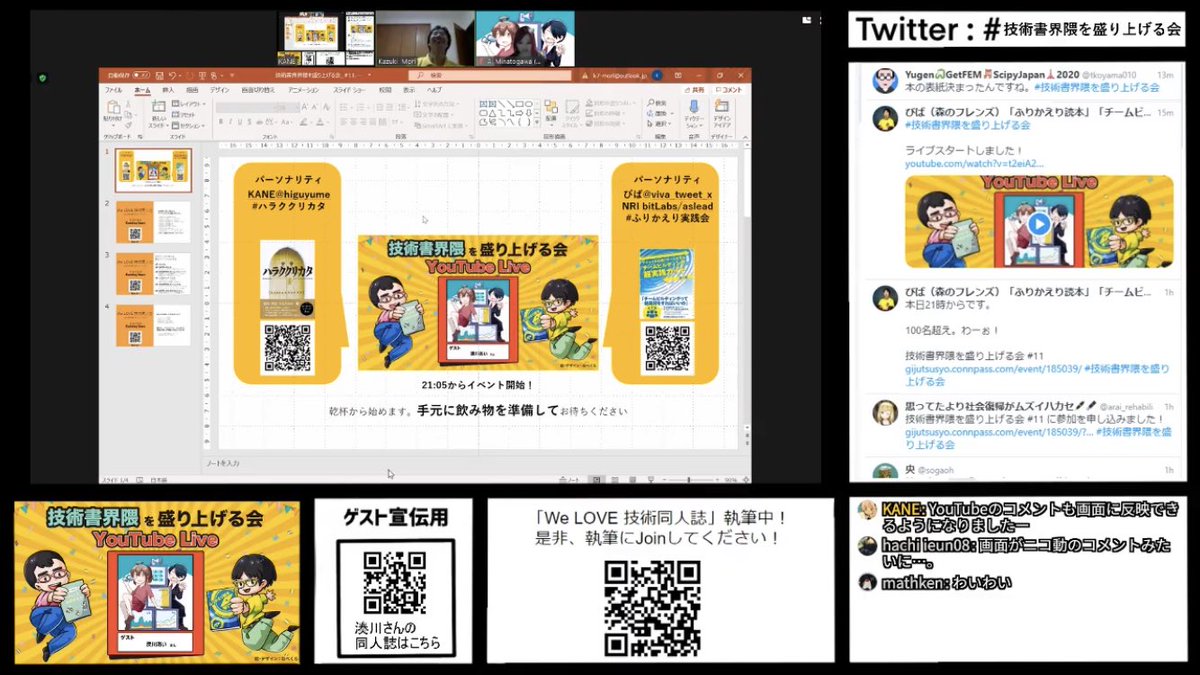This screenshot has height=675, width=1200.
Task: Click the Dictation microphone icon
Action: point(693,108)
